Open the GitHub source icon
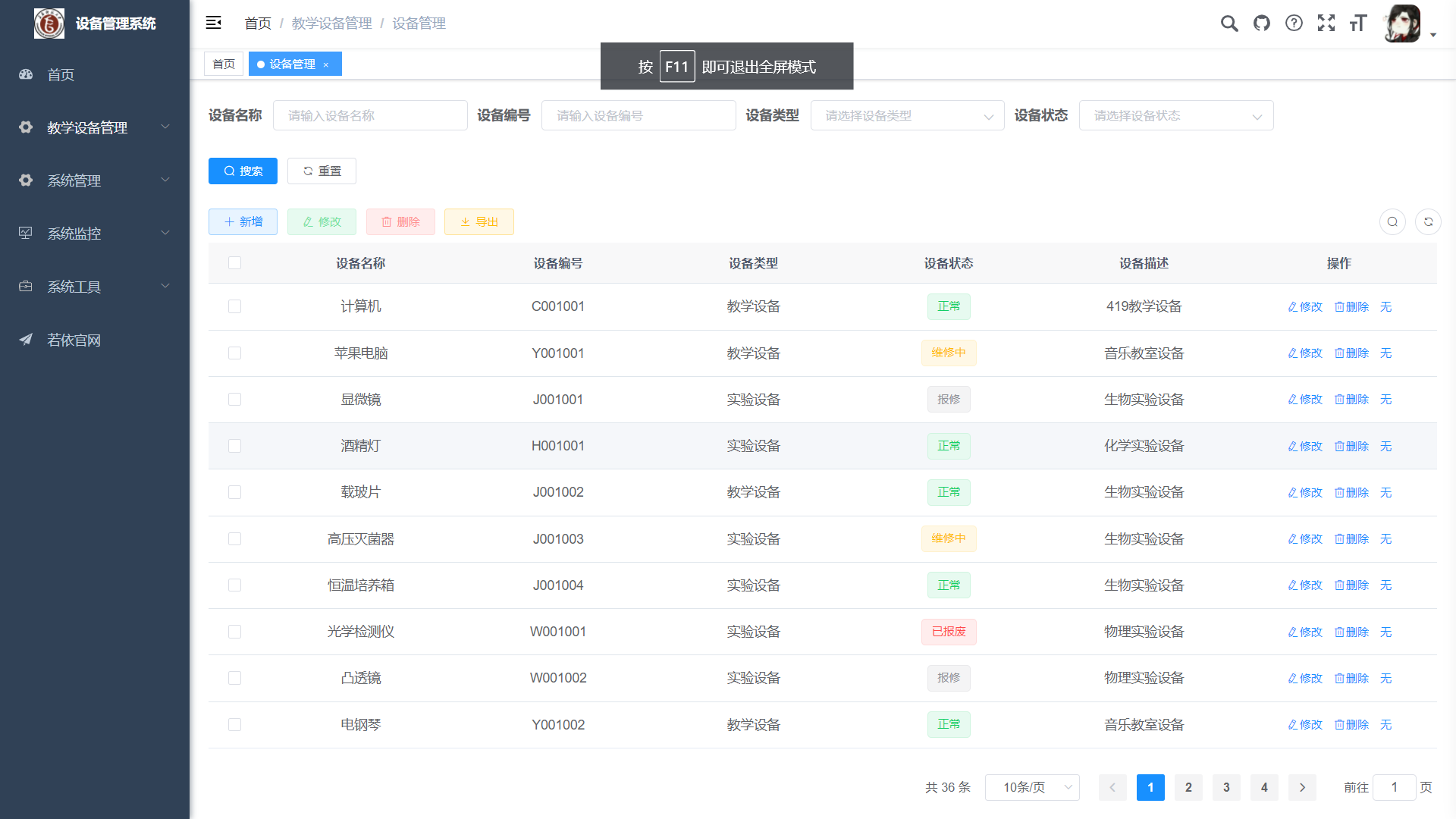The height and width of the screenshot is (819, 1456). [x=1262, y=24]
